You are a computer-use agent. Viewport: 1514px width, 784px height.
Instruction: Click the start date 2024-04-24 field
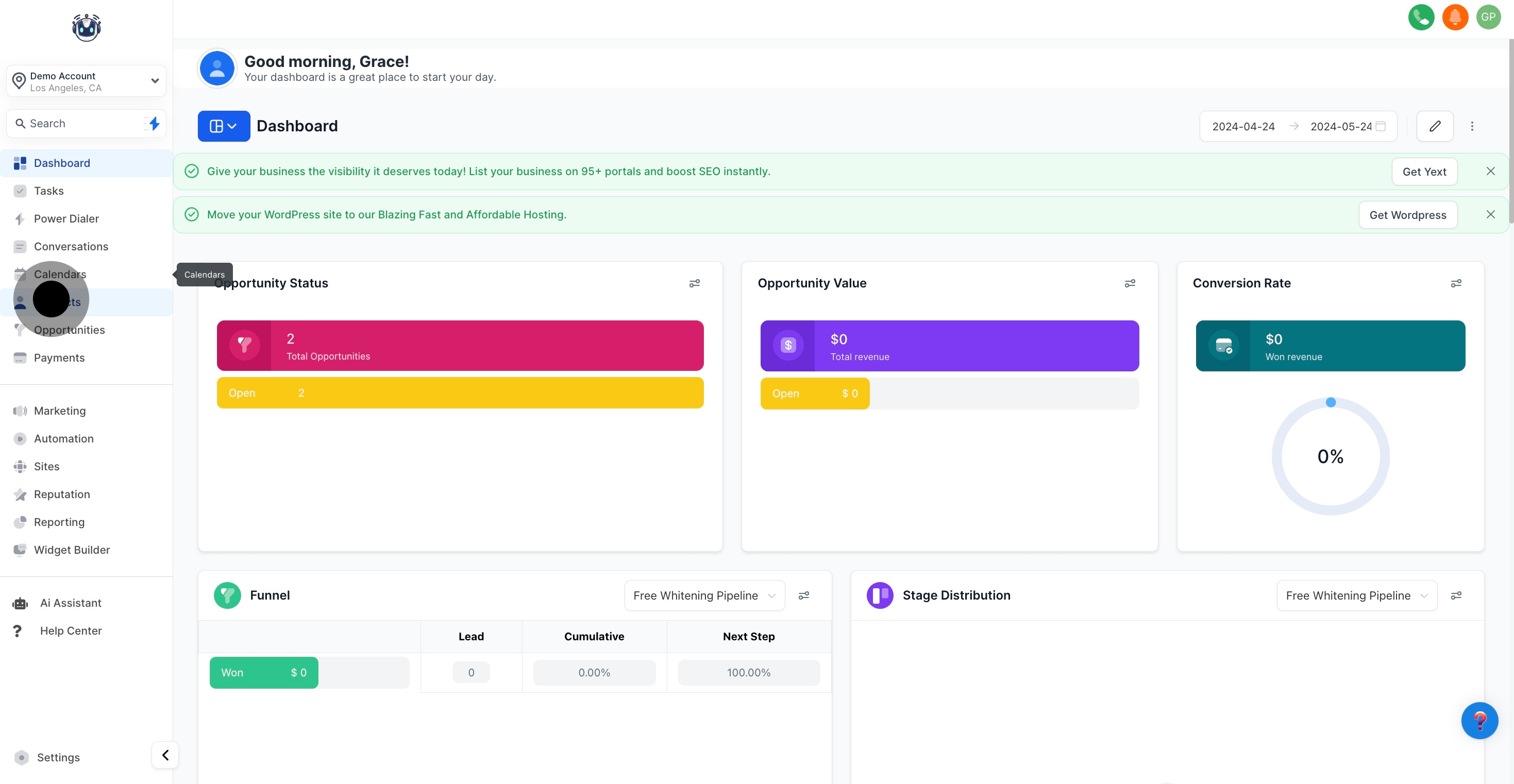point(1243,126)
